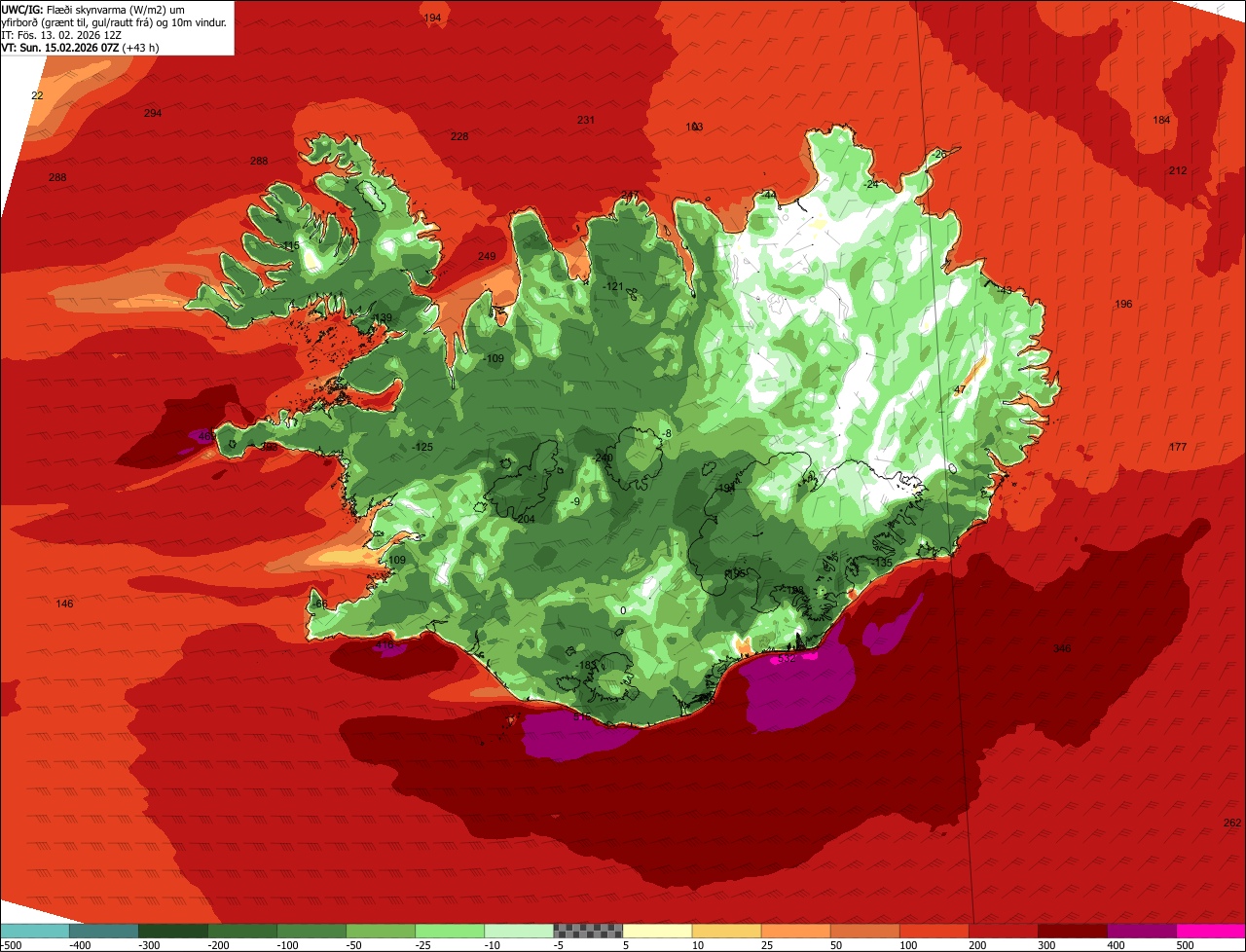
Task: Click the land value -8
Action: (667, 433)
